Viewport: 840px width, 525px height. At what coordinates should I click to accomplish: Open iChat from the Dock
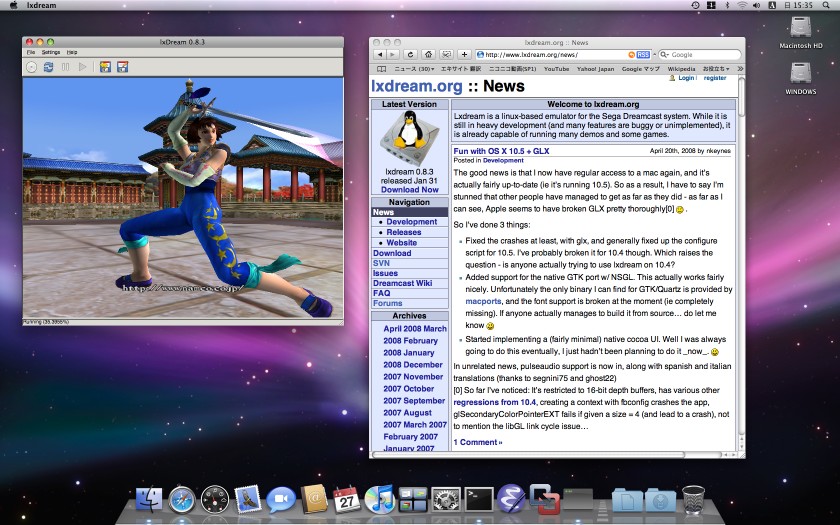281,499
